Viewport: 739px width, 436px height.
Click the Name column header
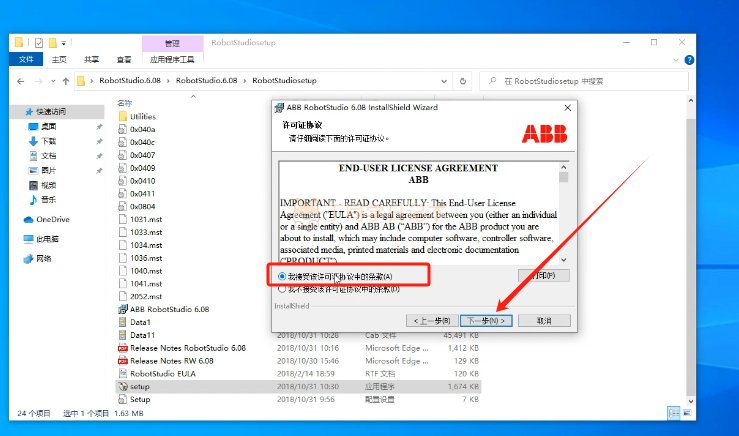tap(125, 103)
